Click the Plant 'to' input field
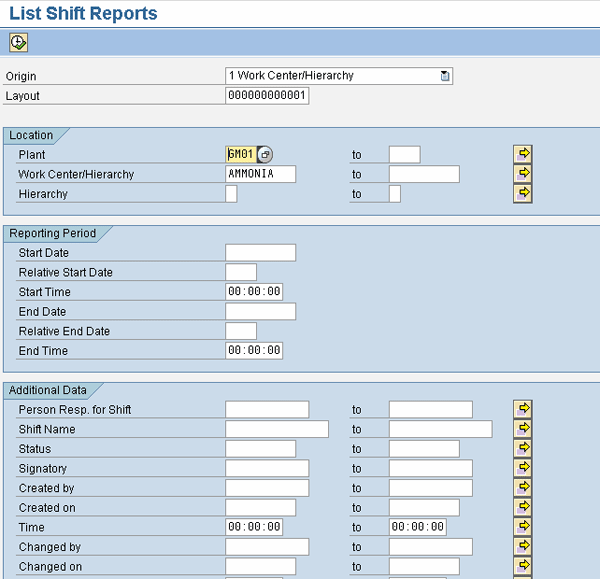 click(404, 155)
